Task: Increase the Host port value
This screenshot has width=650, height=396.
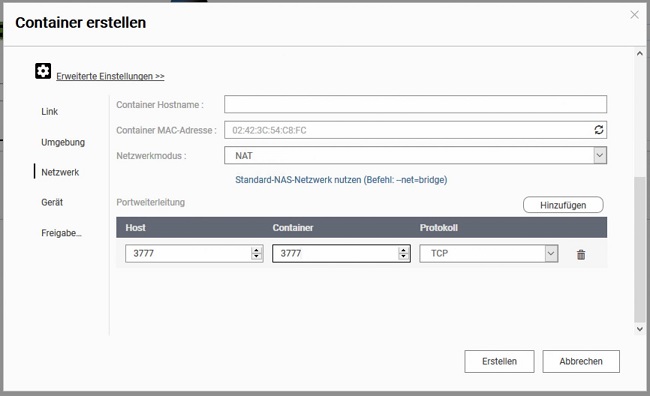Action: pos(257,250)
